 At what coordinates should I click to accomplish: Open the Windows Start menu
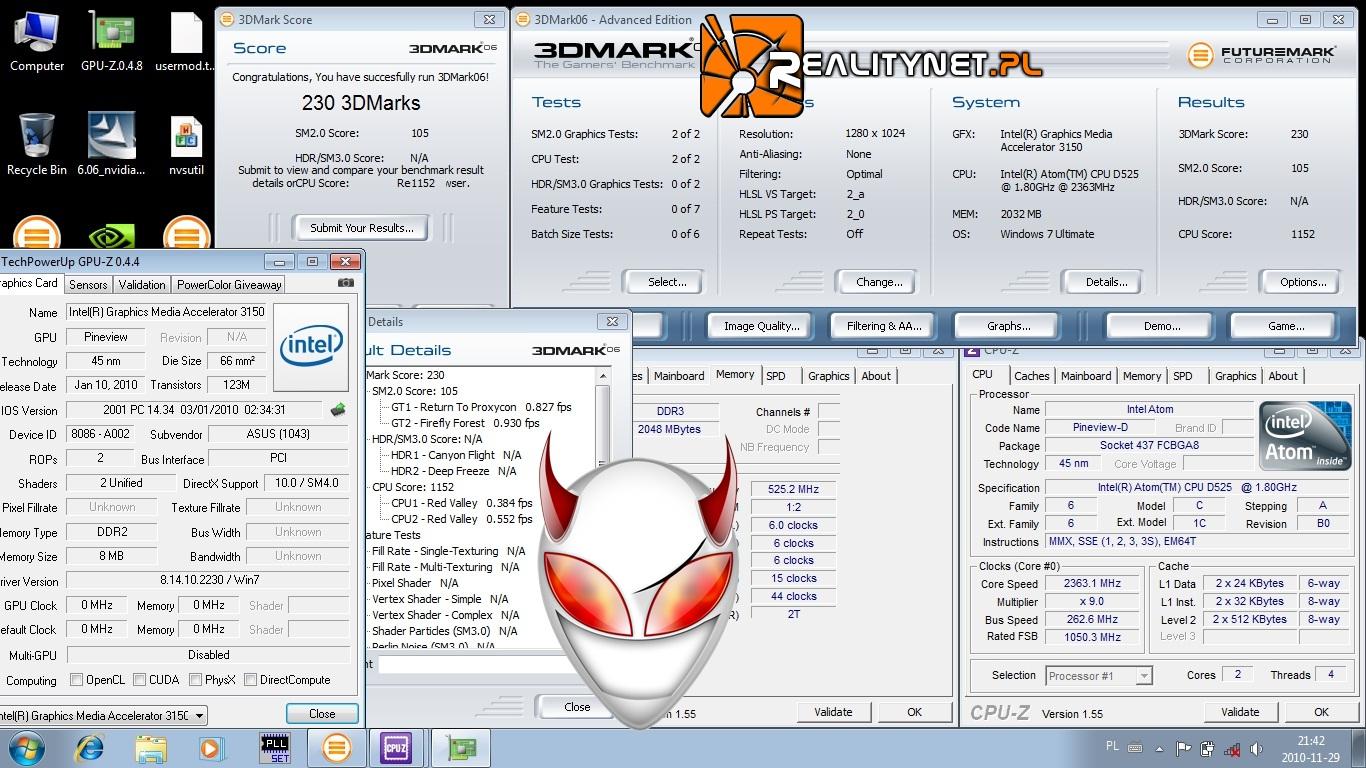27,748
